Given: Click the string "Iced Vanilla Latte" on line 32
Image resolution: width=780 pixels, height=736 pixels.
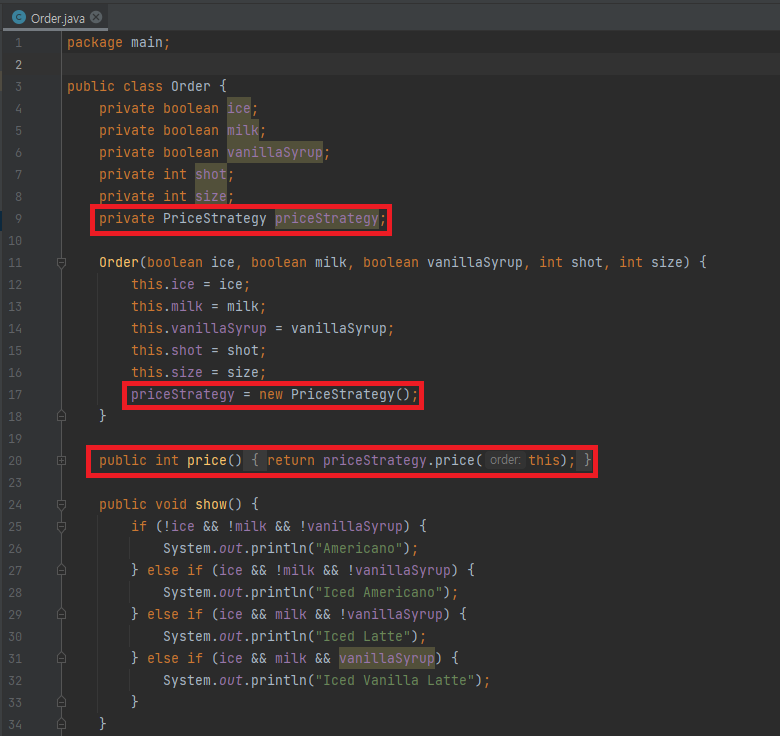Looking at the screenshot, I should [394, 680].
